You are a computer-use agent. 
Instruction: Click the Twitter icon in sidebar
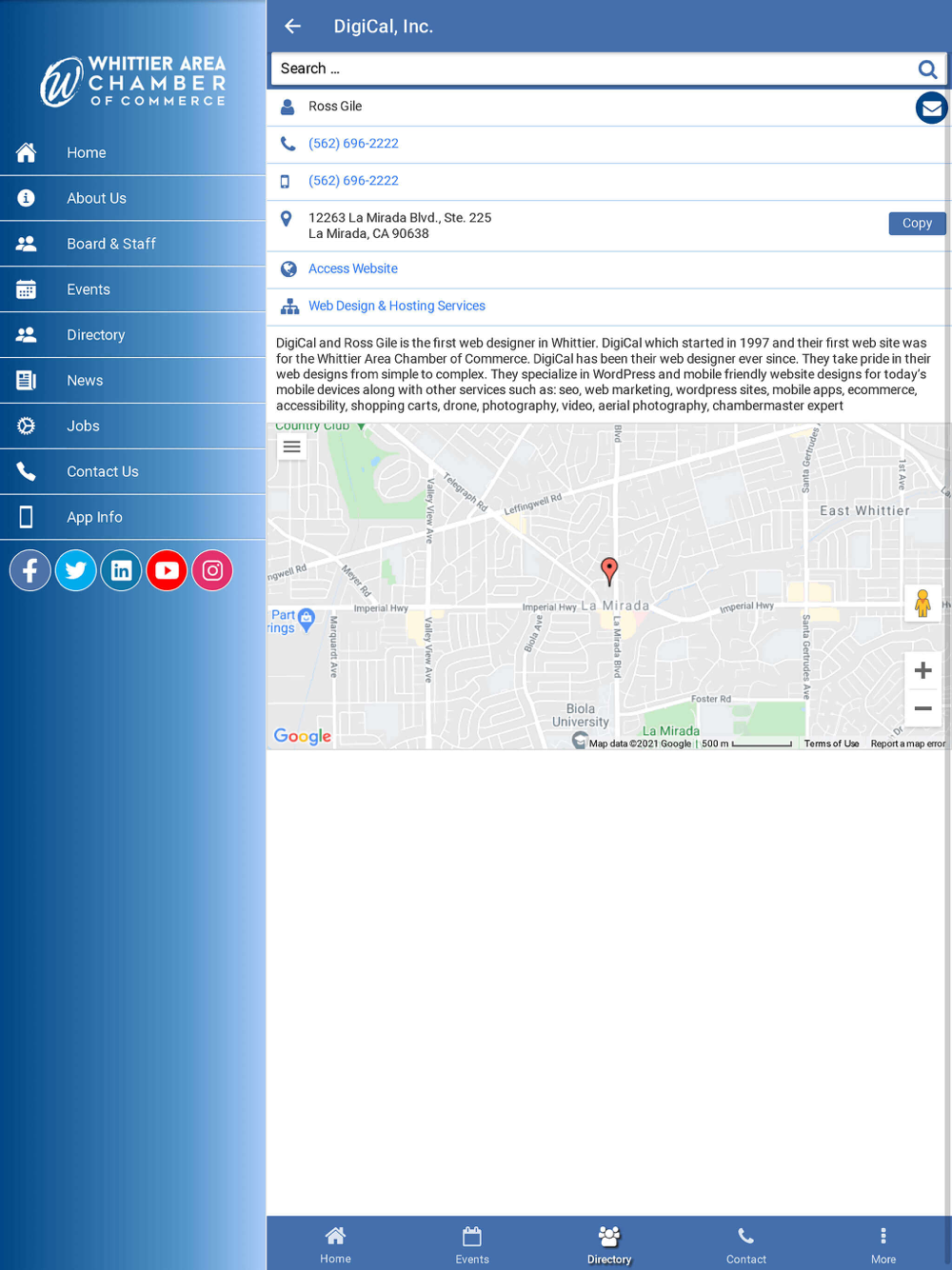(76, 570)
